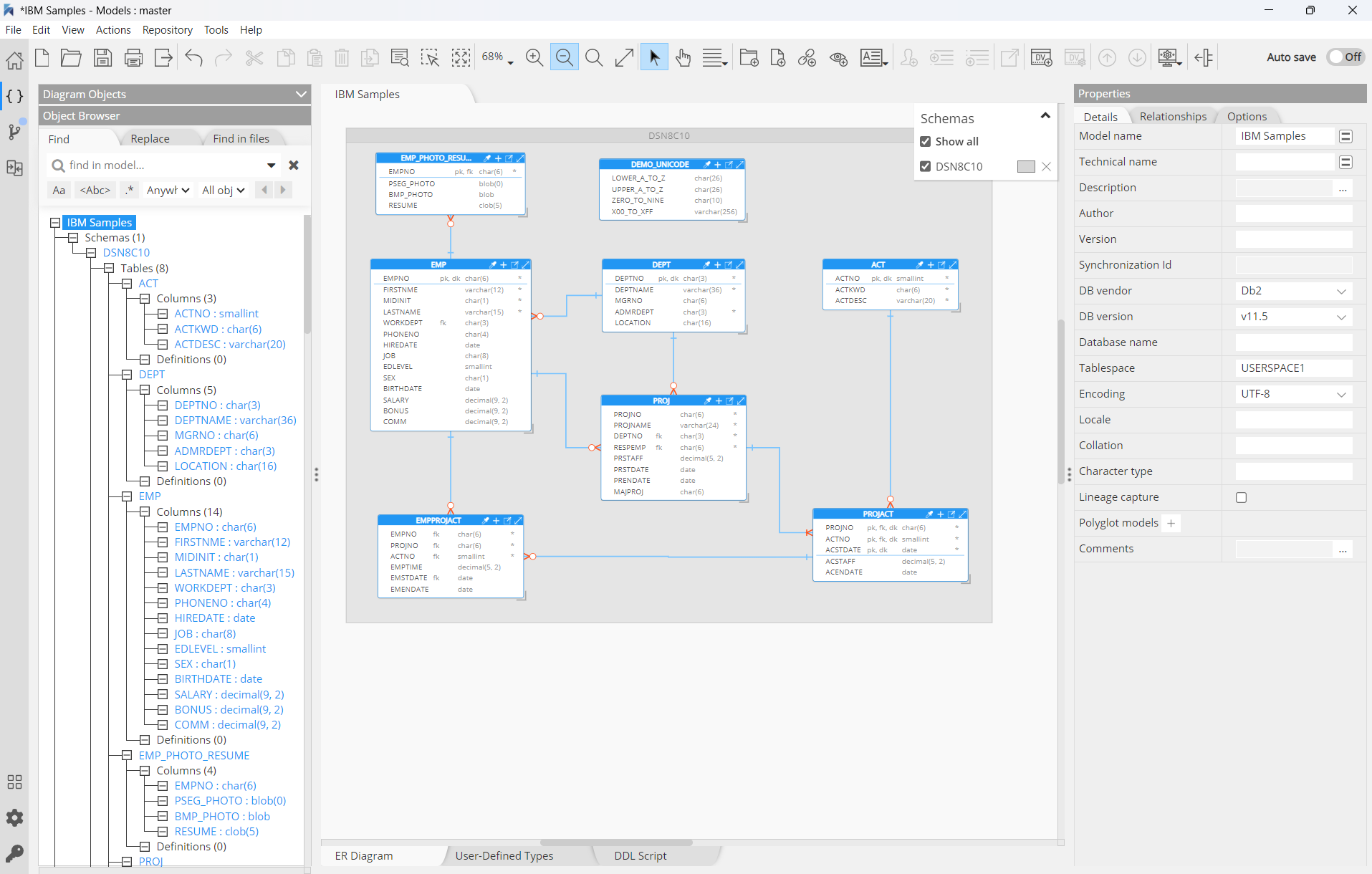1372x874 pixels.
Task: Collapse the EMP table tree node
Action: pyautogui.click(x=127, y=496)
